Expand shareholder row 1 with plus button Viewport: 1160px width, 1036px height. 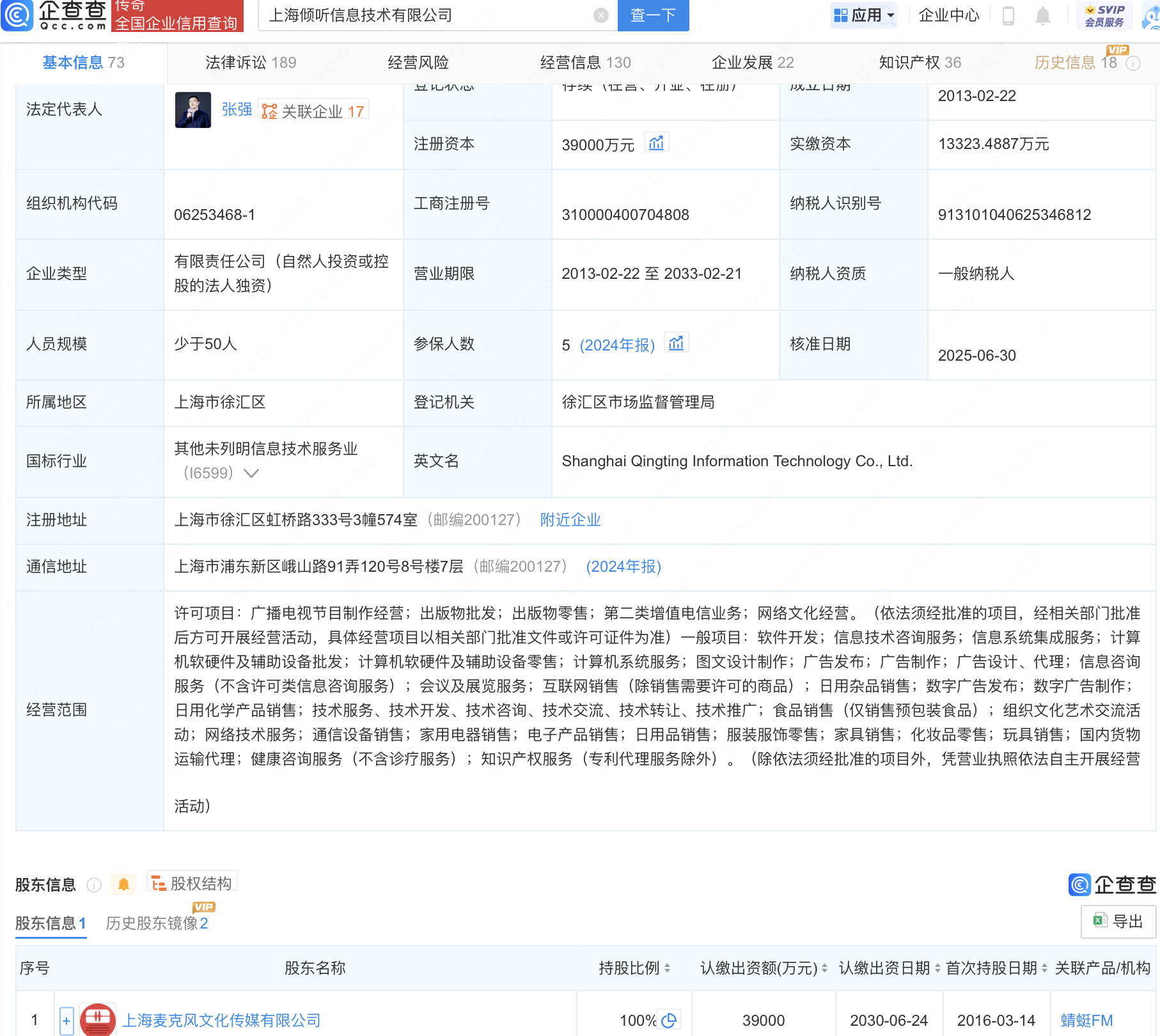pos(67,1021)
